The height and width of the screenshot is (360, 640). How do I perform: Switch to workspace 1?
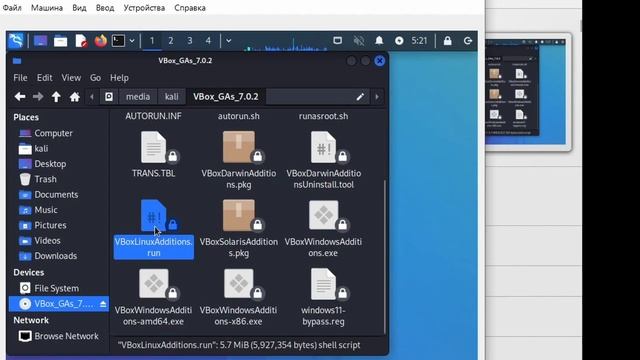(x=152, y=41)
